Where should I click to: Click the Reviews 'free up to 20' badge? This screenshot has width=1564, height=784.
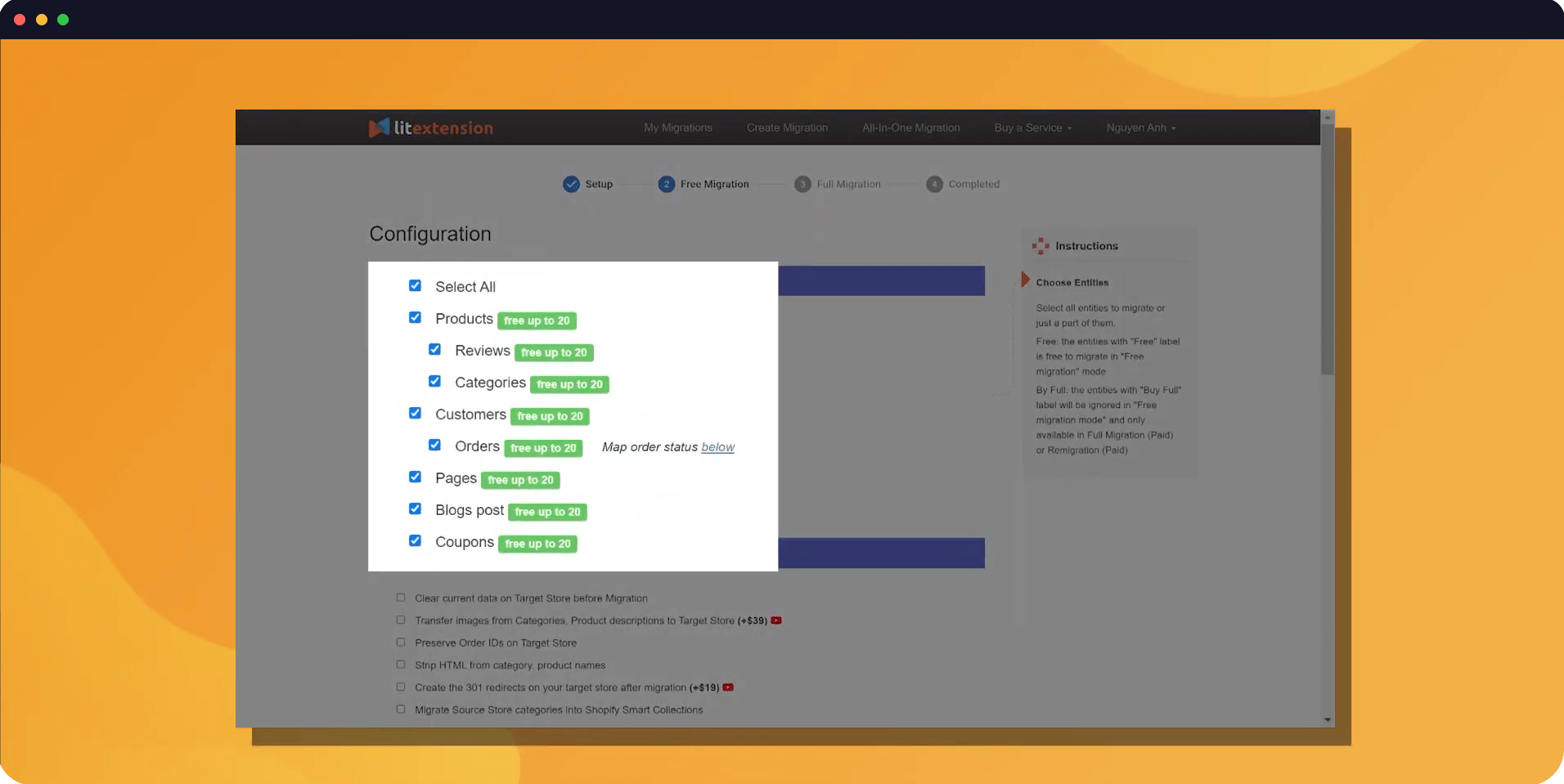point(554,352)
